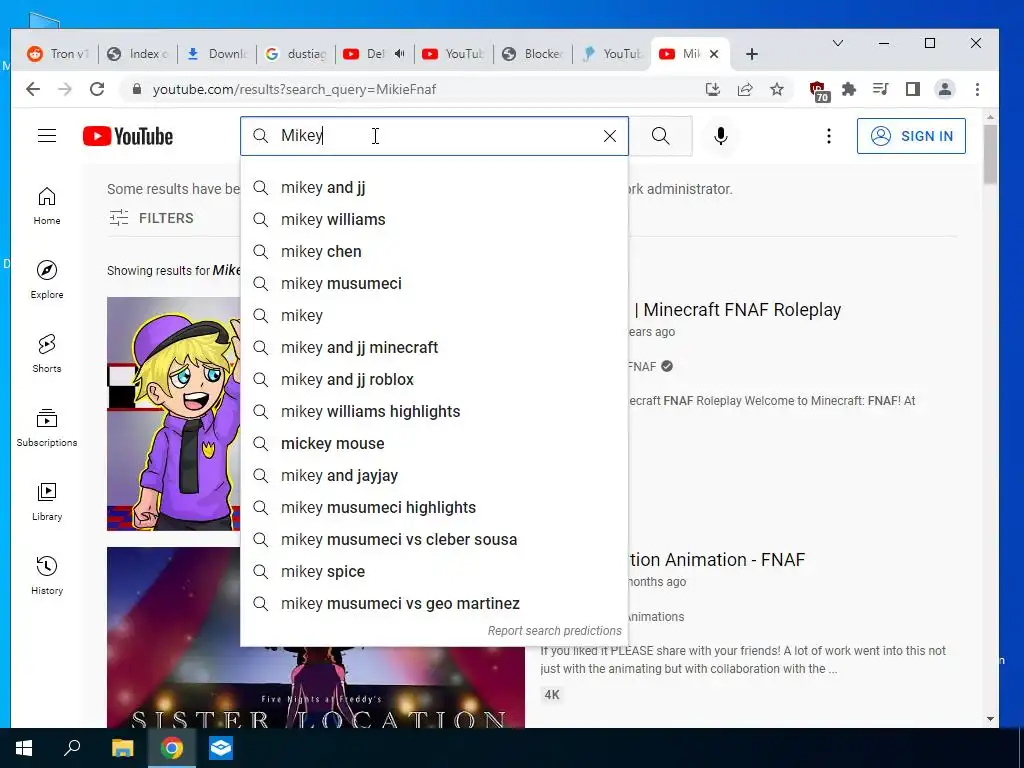Choose 'mikey williams highlights' suggestion
Screen dimensions: 1024x768
(x=434, y=411)
